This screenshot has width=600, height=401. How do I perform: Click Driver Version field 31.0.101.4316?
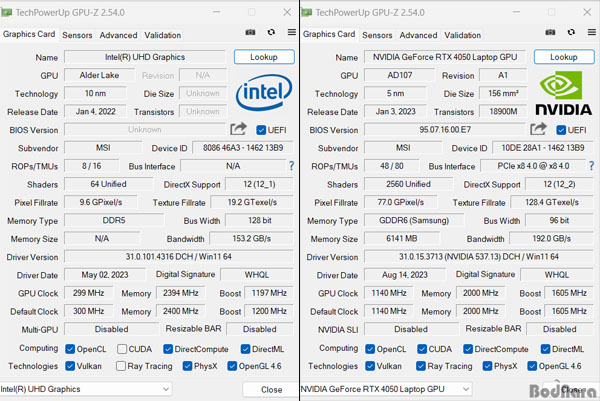(x=179, y=256)
